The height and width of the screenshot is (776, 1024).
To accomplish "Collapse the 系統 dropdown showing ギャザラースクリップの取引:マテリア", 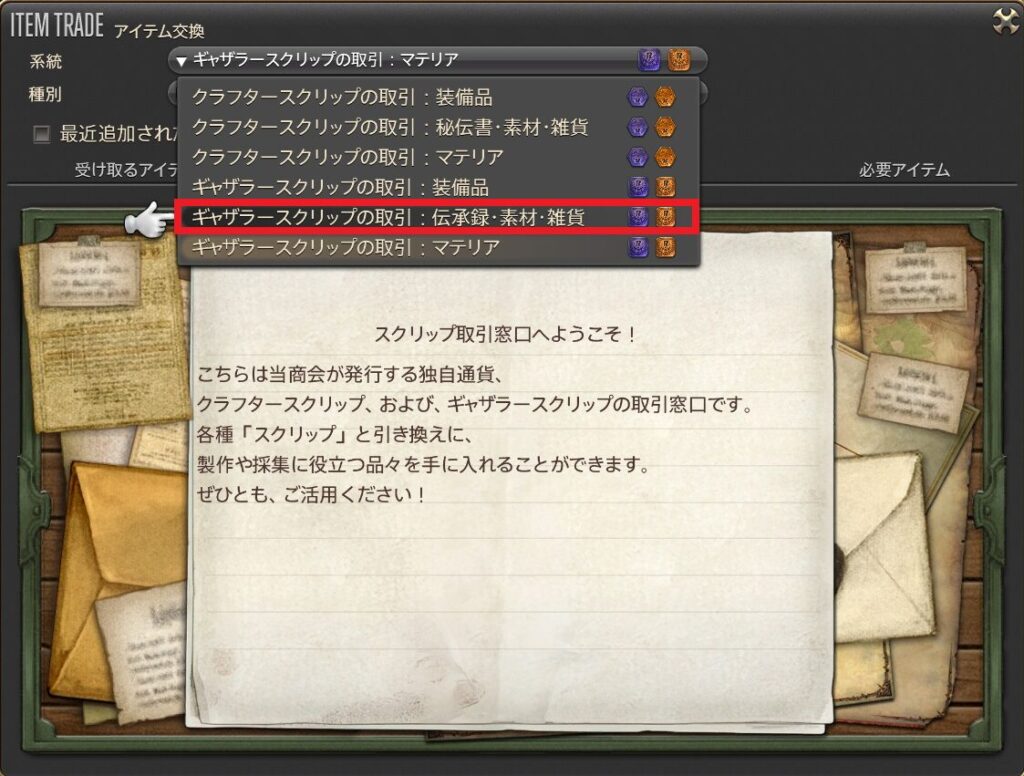I will click(x=438, y=60).
